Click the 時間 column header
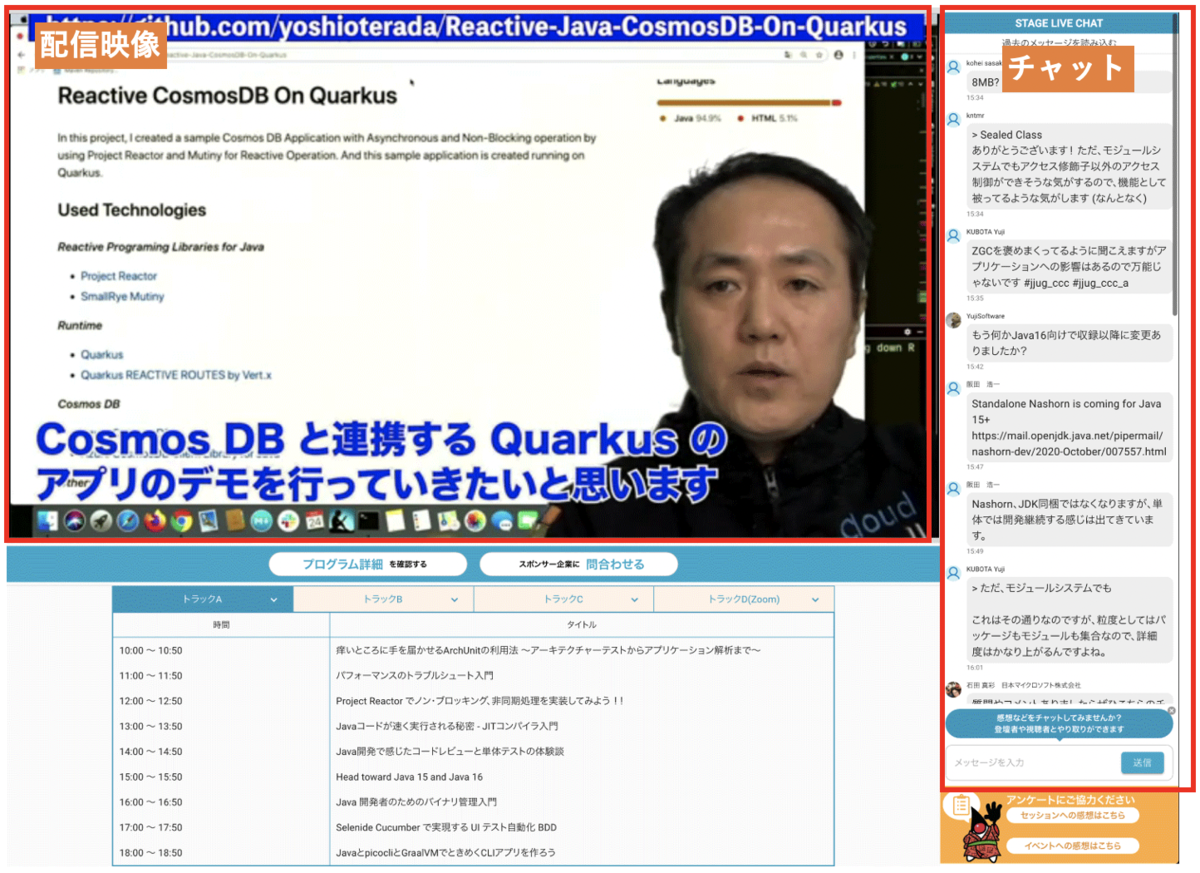1200x873 pixels. pyautogui.click(x=221, y=625)
